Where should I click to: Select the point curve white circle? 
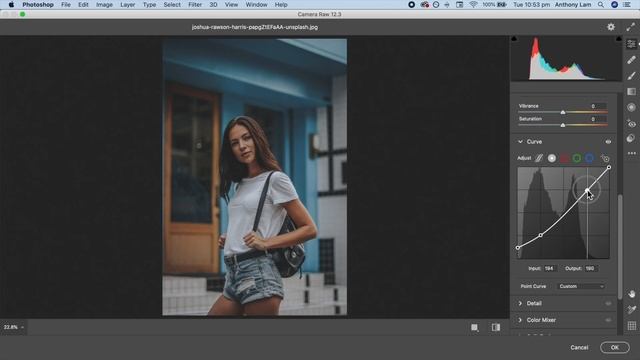pos(551,158)
